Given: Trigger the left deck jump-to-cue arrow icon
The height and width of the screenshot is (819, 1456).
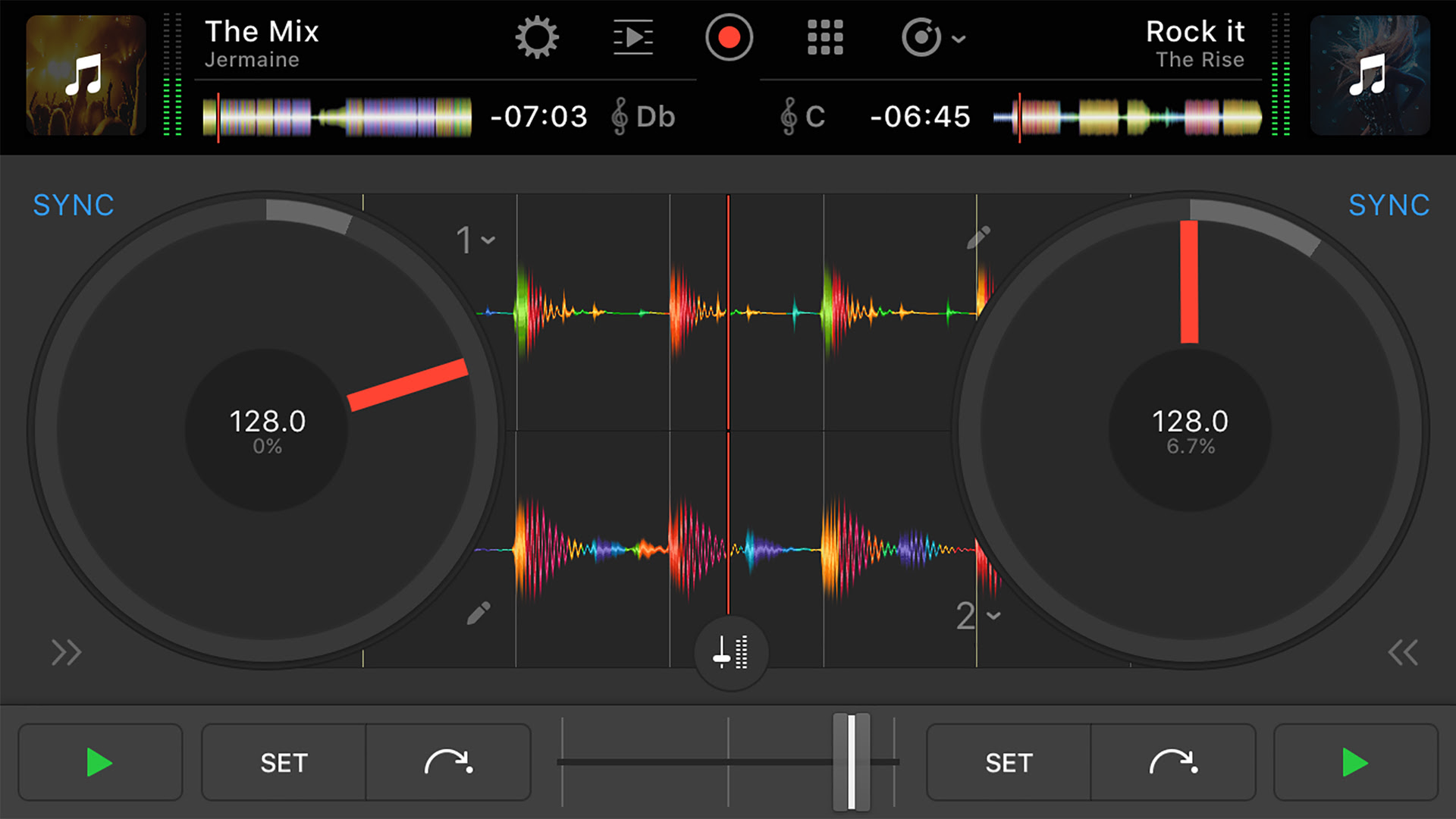Looking at the screenshot, I should point(448,762).
